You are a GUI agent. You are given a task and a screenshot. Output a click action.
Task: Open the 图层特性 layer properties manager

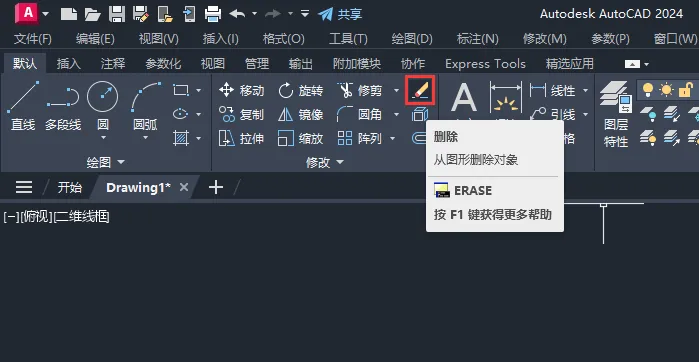pyautogui.click(x=616, y=114)
